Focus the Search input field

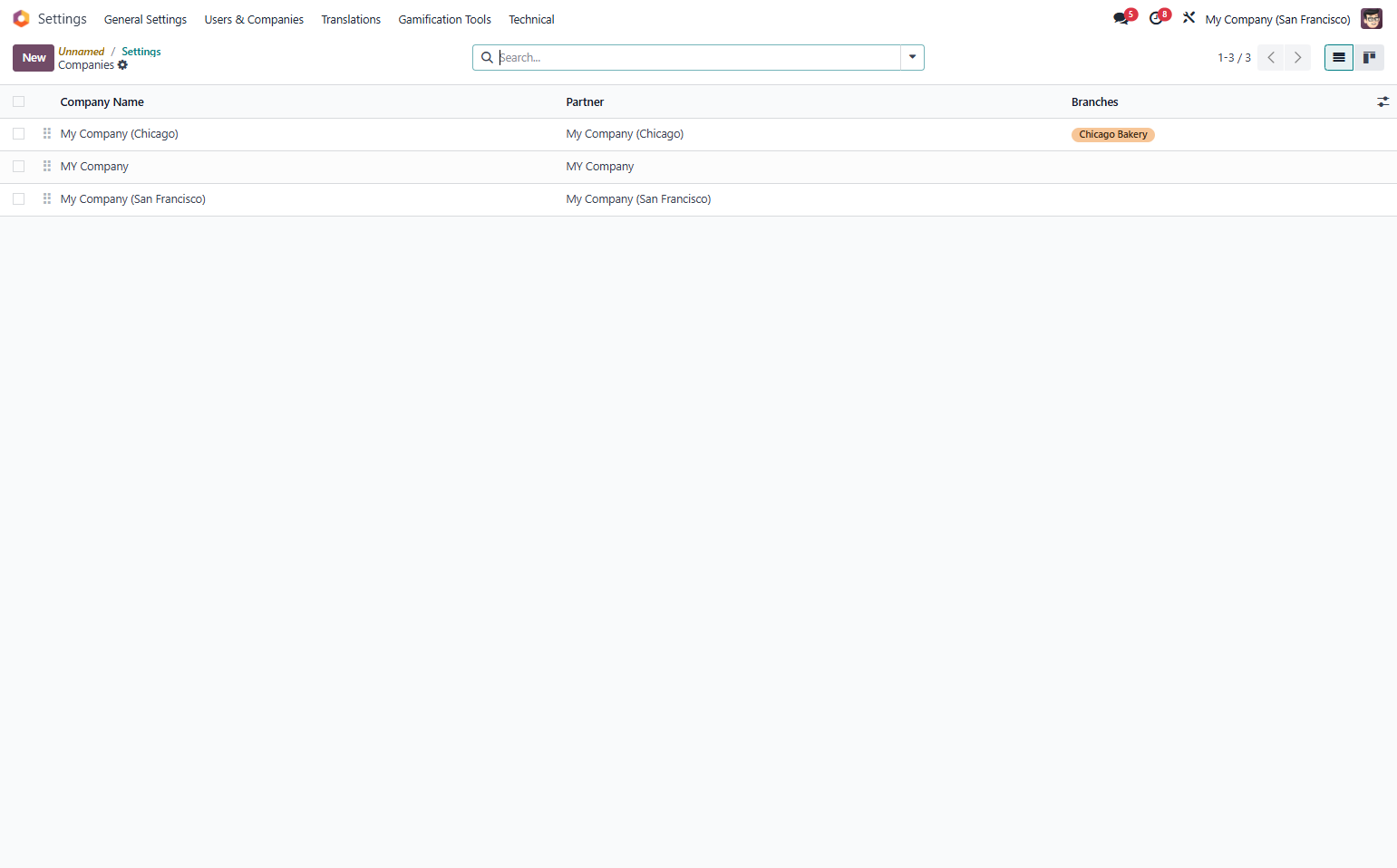[x=698, y=58]
